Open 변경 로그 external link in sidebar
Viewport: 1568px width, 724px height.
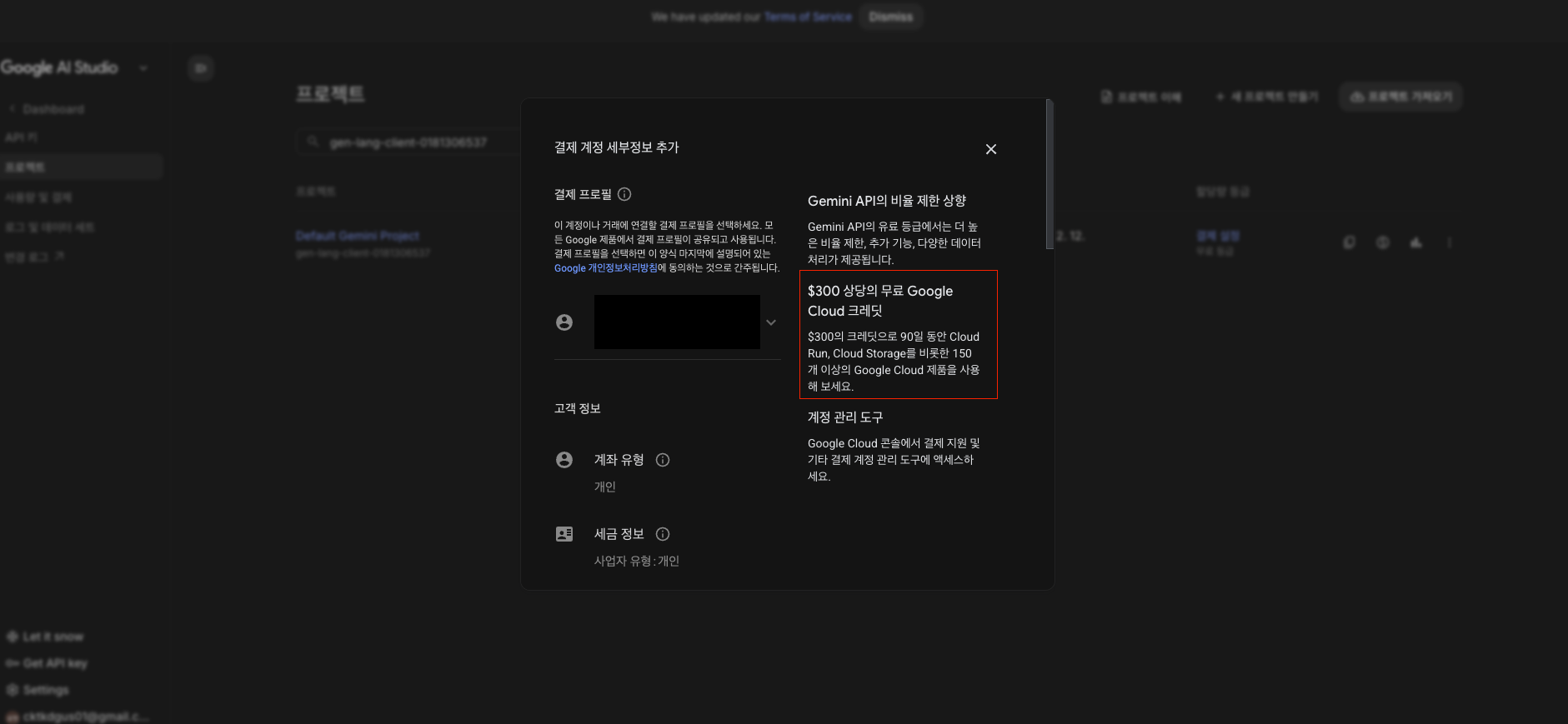pyautogui.click(x=34, y=257)
